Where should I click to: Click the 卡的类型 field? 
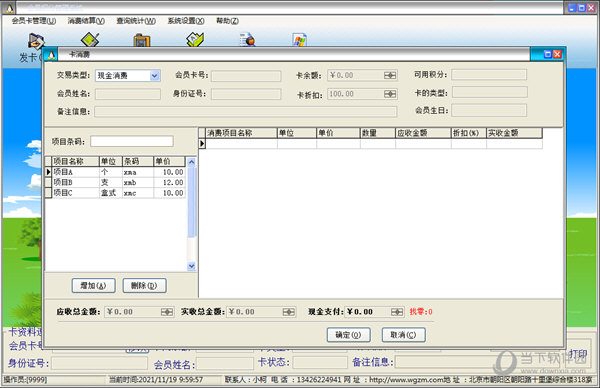pos(490,92)
